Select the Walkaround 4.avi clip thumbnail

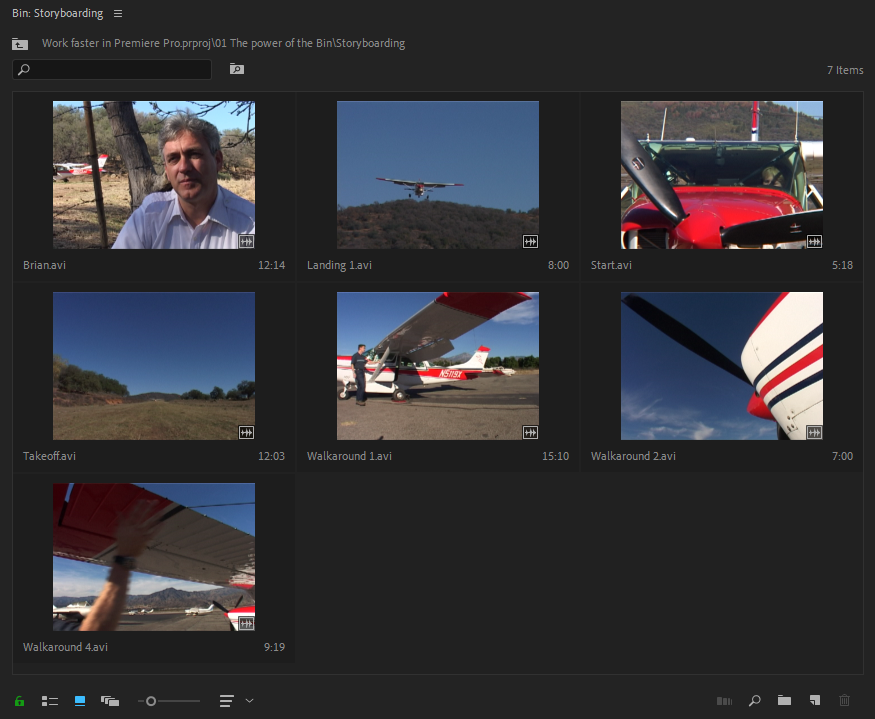point(153,557)
